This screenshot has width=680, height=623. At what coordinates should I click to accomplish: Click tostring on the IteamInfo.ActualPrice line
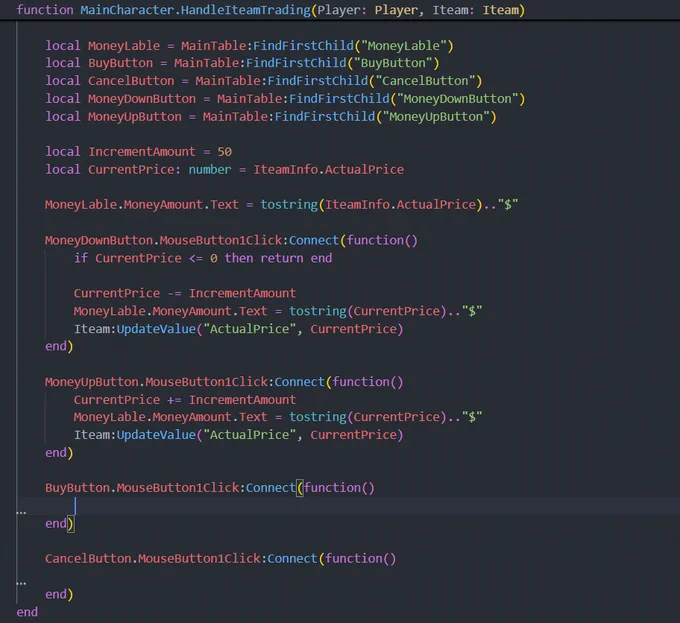[289, 205]
